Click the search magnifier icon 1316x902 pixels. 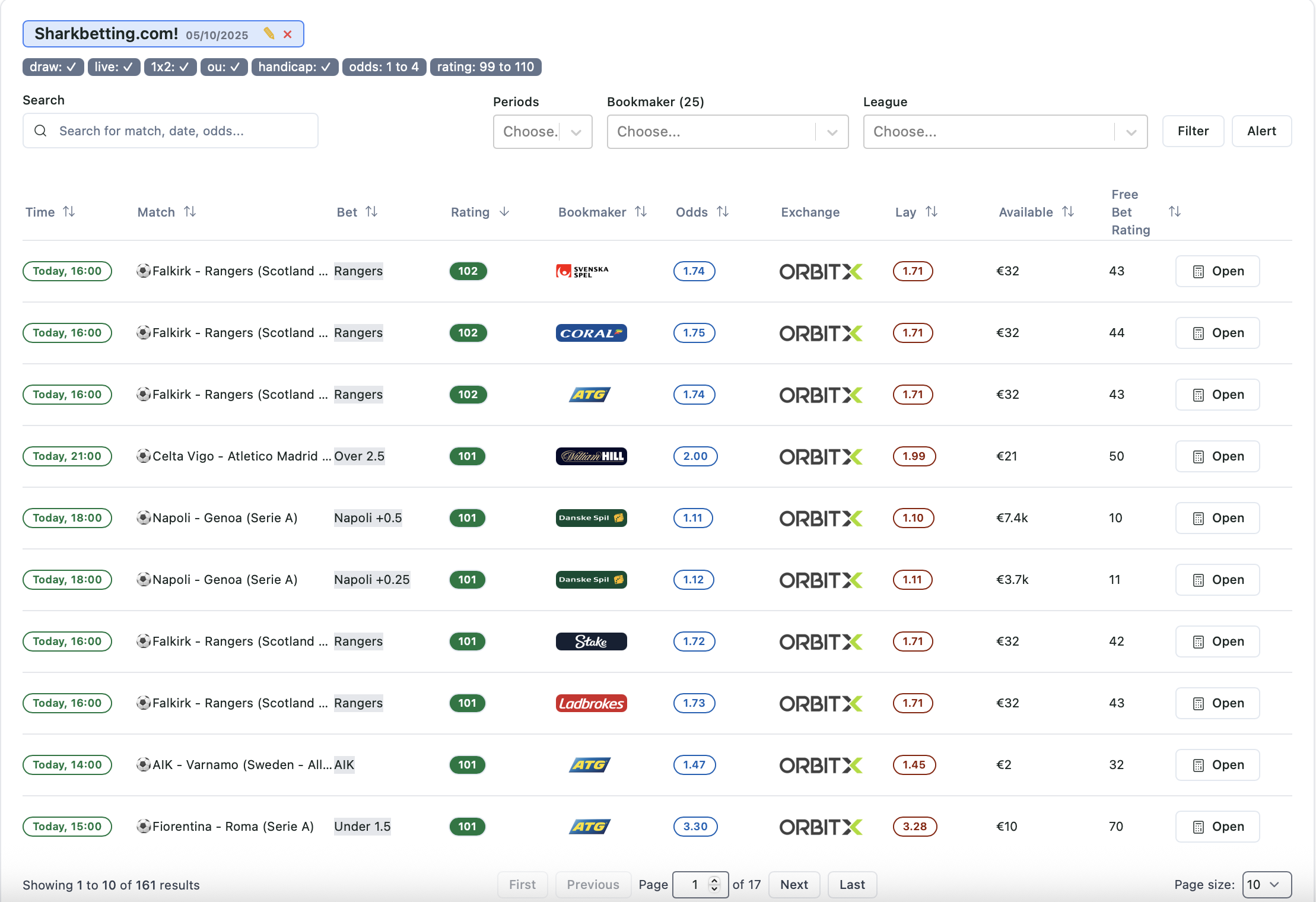40,131
